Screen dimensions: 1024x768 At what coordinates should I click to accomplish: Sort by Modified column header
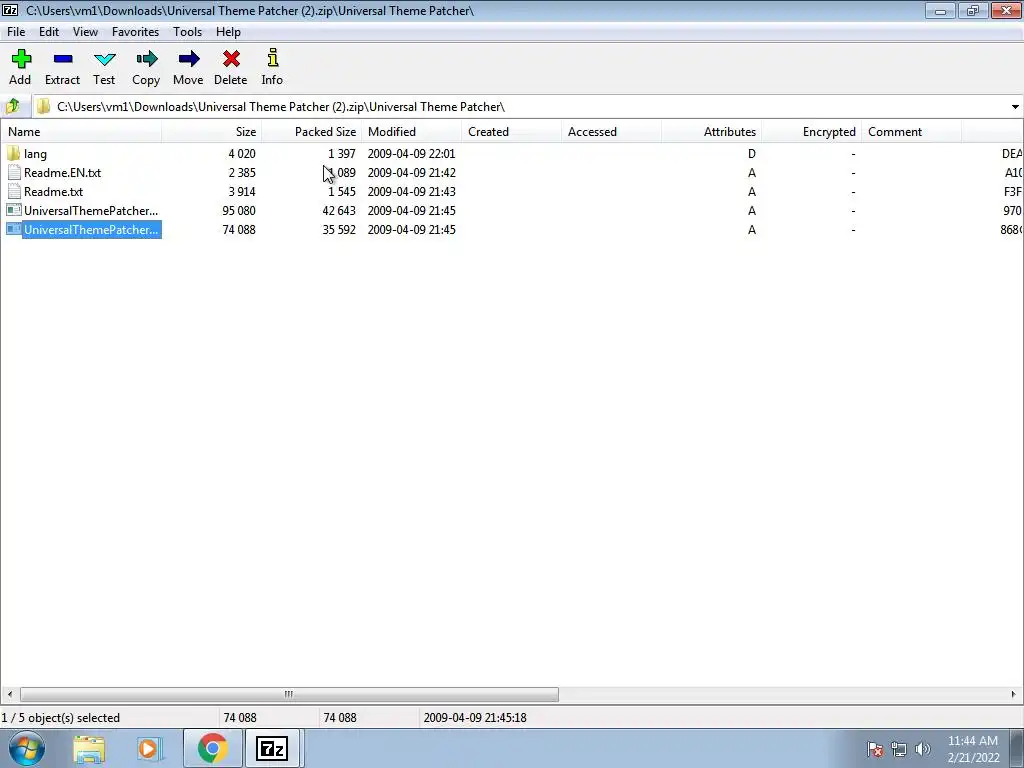pyautogui.click(x=411, y=131)
